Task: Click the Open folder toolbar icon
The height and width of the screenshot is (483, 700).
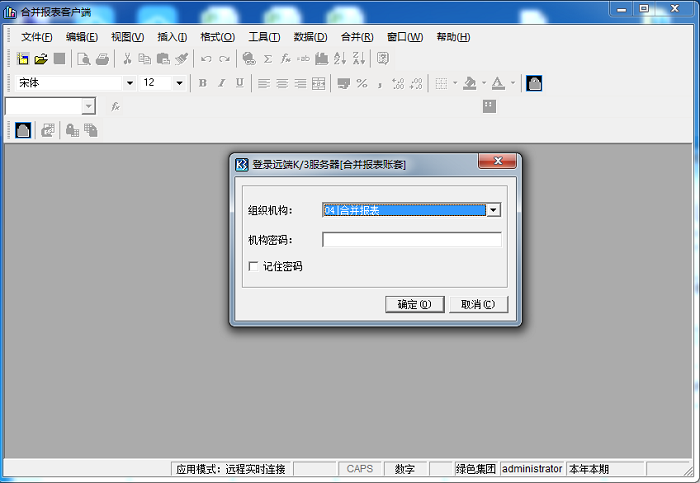Action: 41,59
